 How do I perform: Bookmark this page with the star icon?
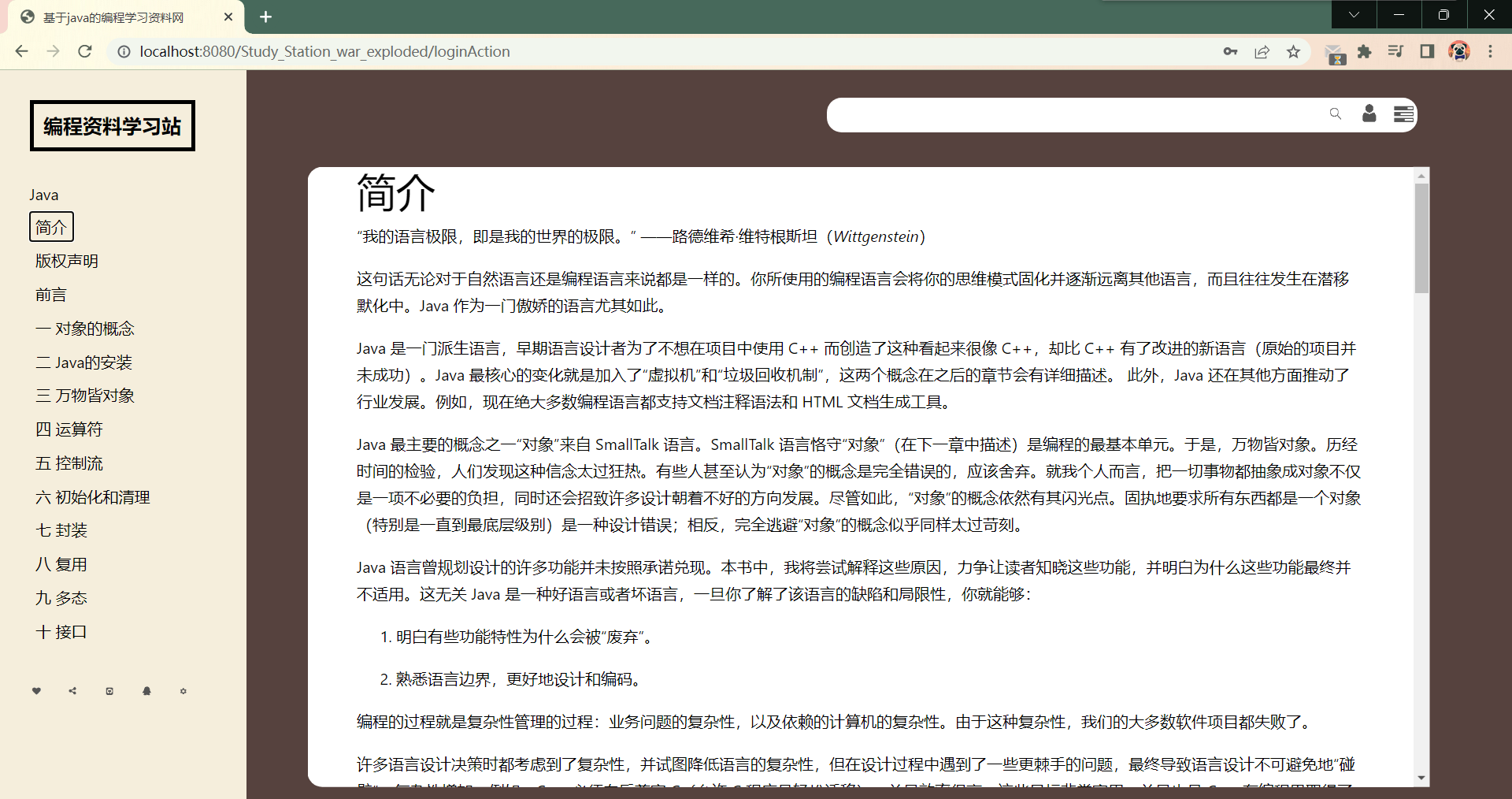(1293, 52)
